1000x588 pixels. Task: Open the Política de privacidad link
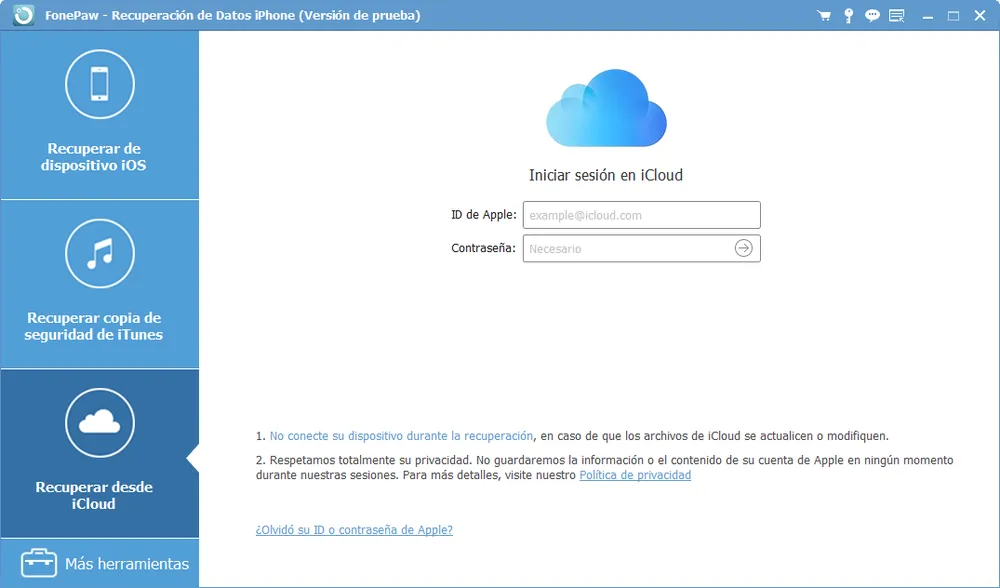tap(635, 475)
